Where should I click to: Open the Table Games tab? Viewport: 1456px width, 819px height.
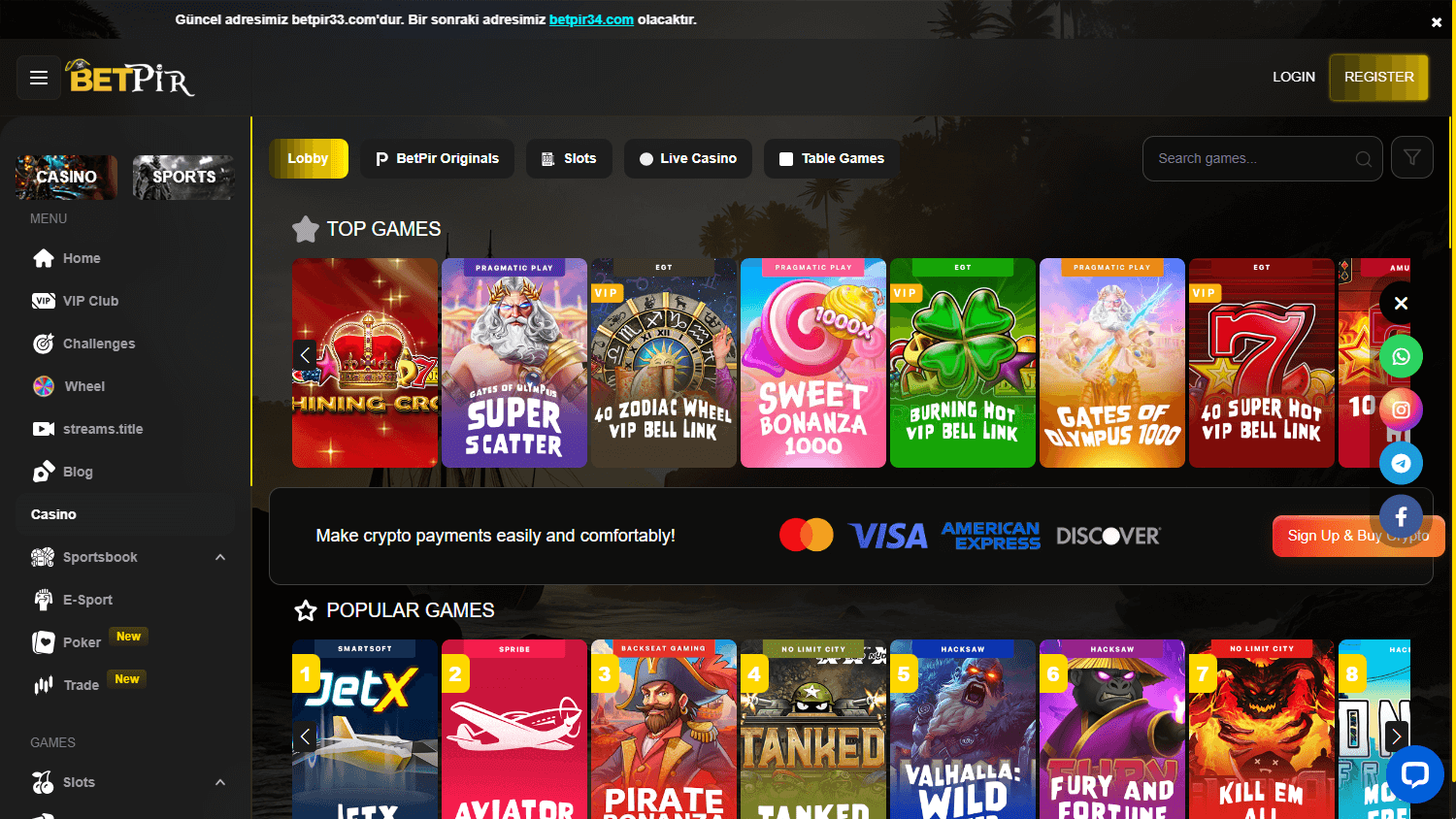[831, 157]
